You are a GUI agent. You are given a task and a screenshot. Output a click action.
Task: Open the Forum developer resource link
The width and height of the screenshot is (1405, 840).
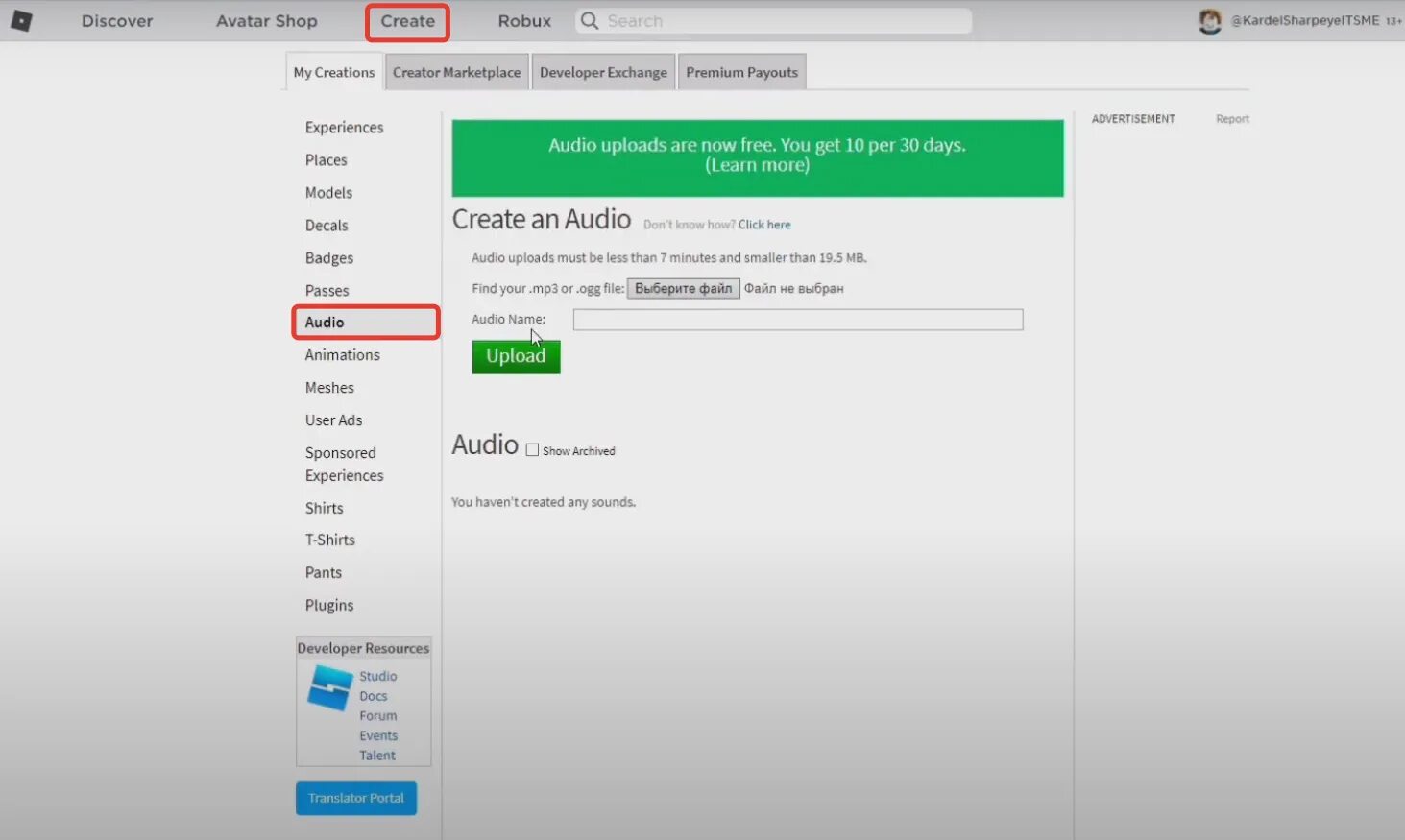378,716
